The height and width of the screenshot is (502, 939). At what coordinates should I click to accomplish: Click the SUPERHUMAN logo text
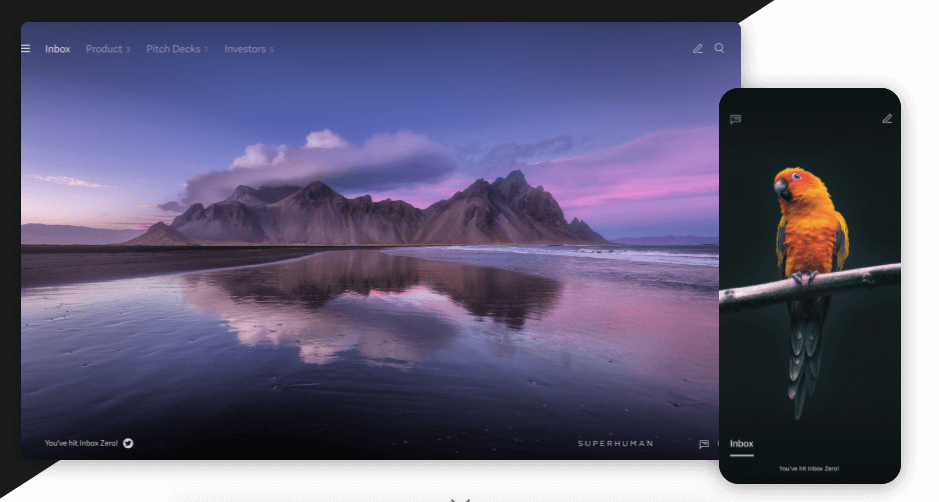click(615, 443)
